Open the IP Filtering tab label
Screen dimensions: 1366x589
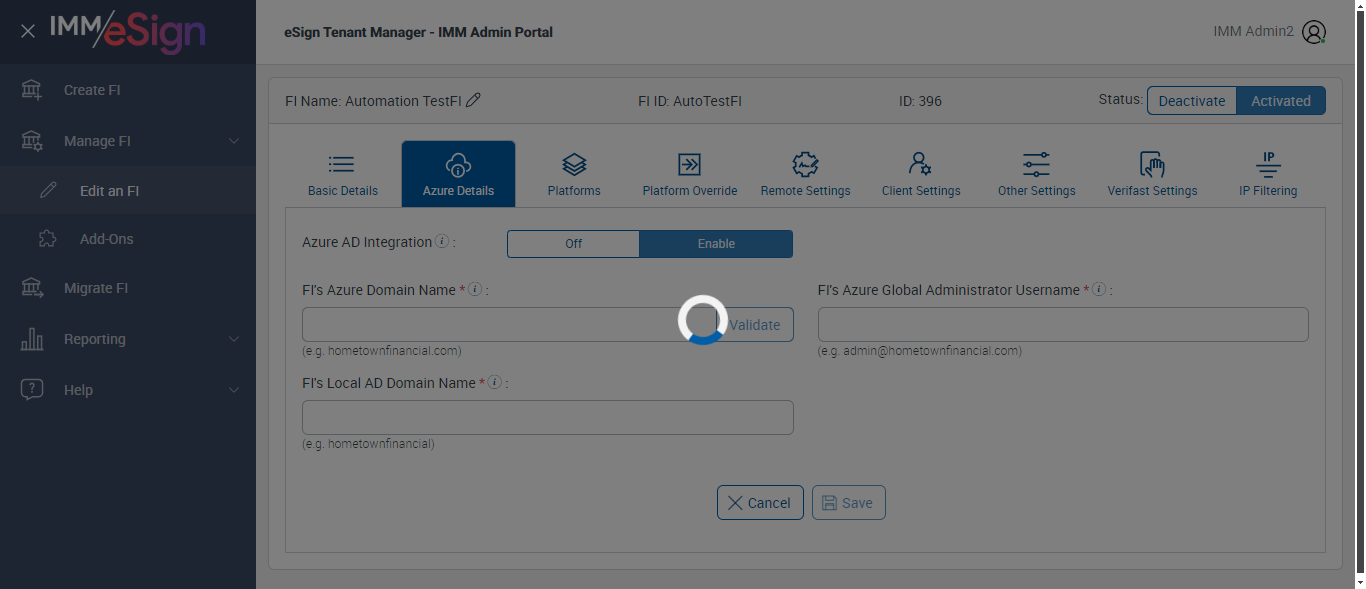point(1268,191)
